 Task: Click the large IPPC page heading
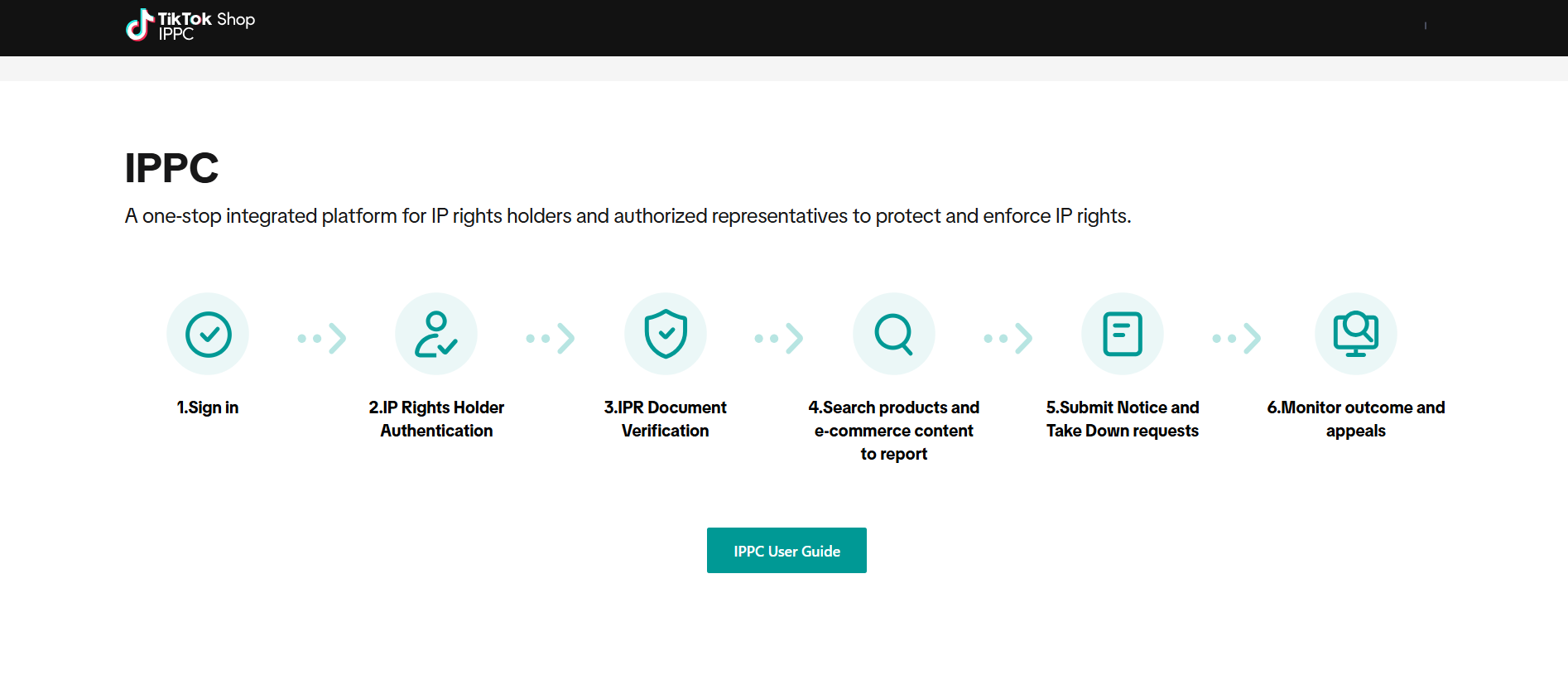click(171, 168)
